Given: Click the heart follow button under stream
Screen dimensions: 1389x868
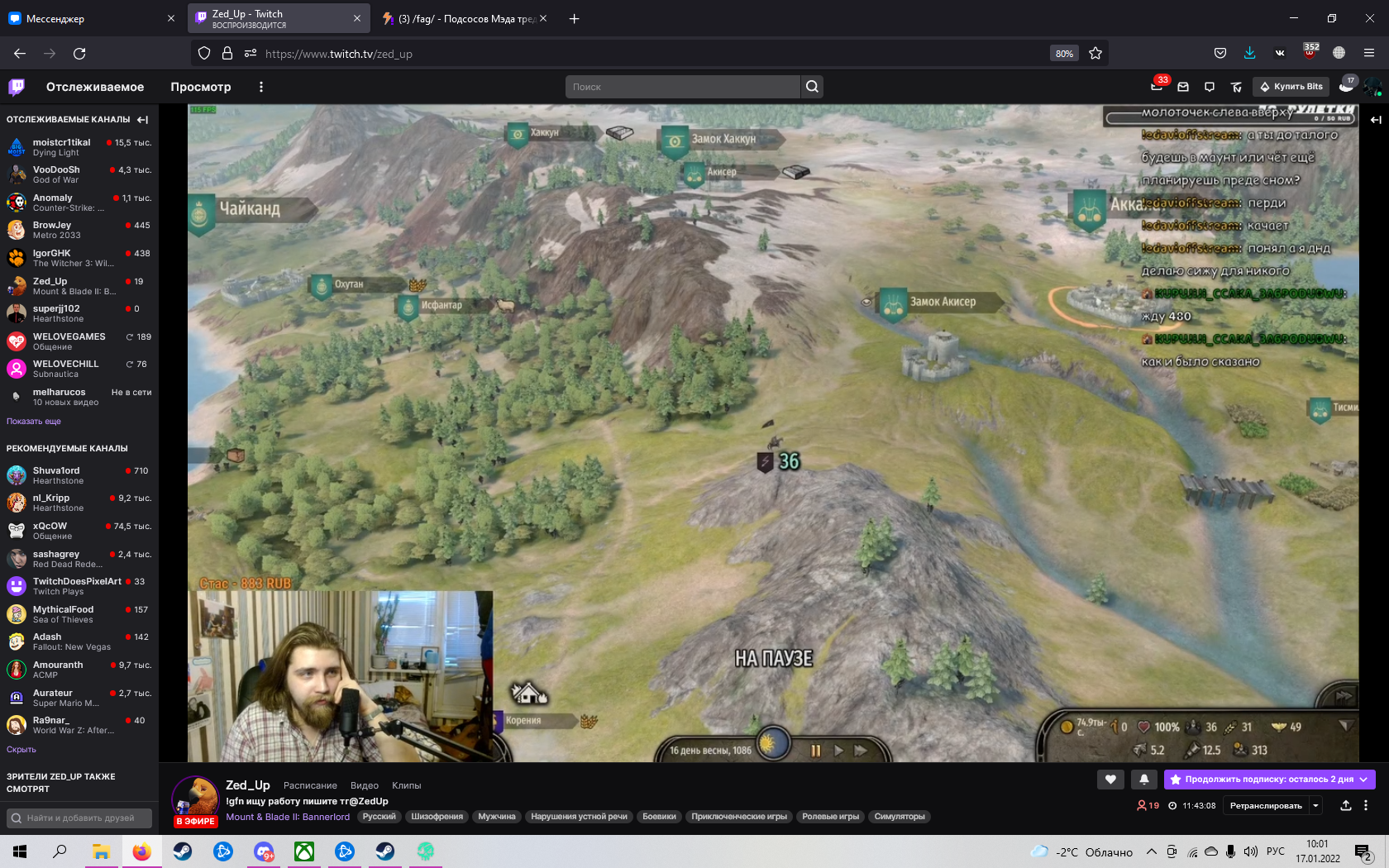Looking at the screenshot, I should pos(1110,779).
